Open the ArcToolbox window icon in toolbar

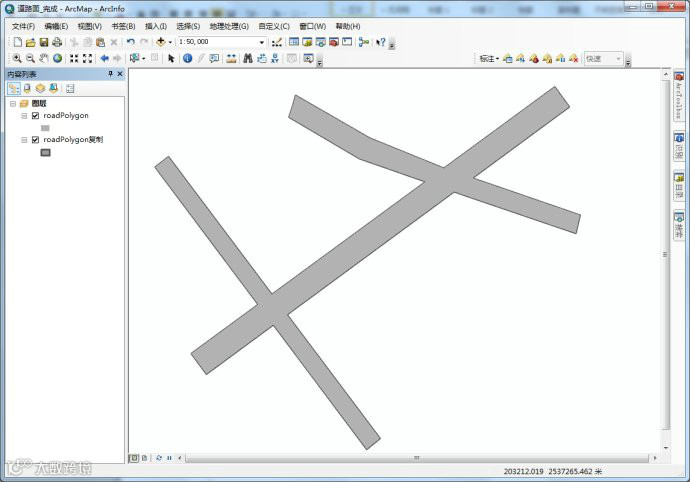[x=334, y=42]
